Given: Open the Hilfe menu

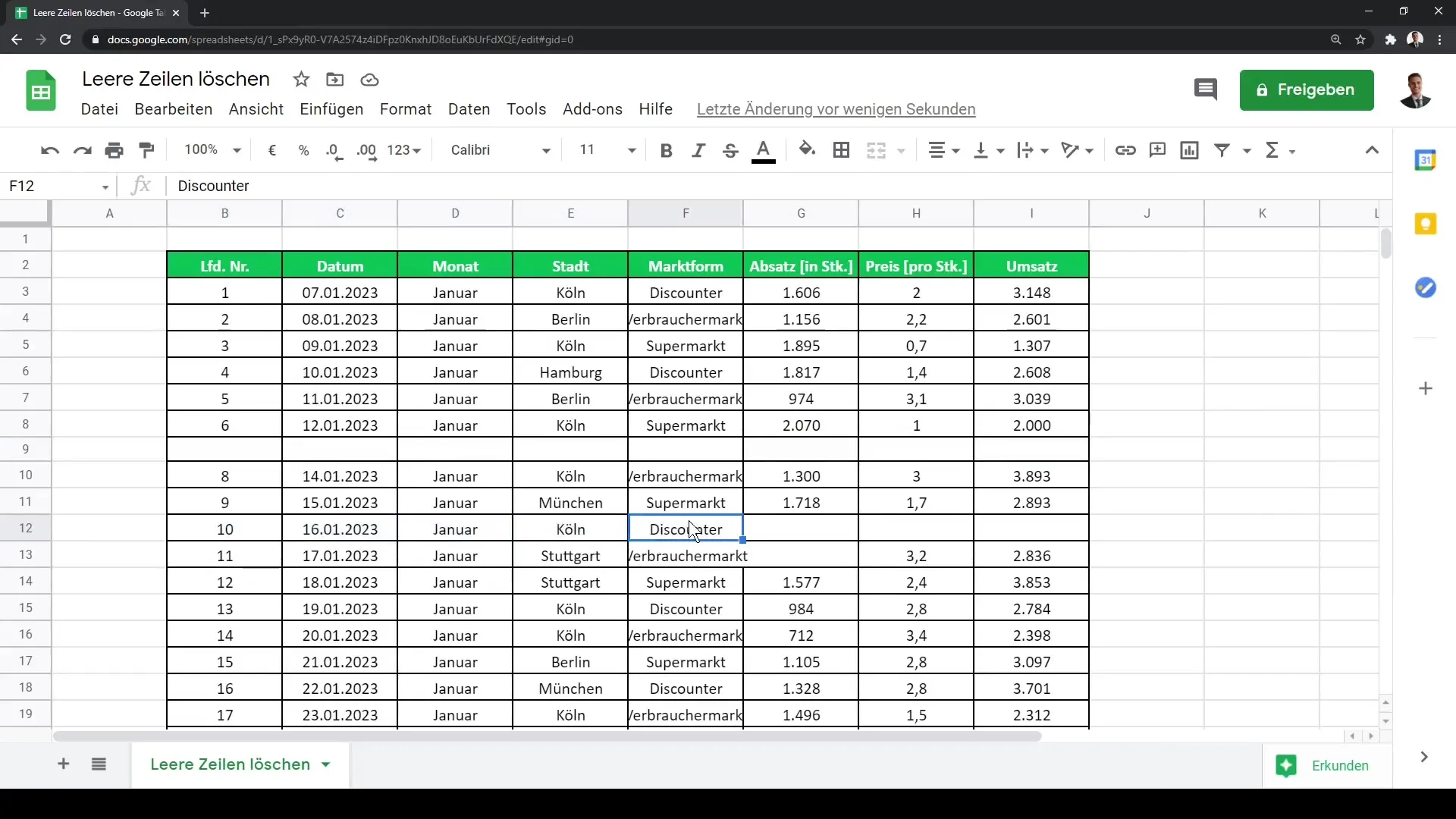Looking at the screenshot, I should point(655,109).
